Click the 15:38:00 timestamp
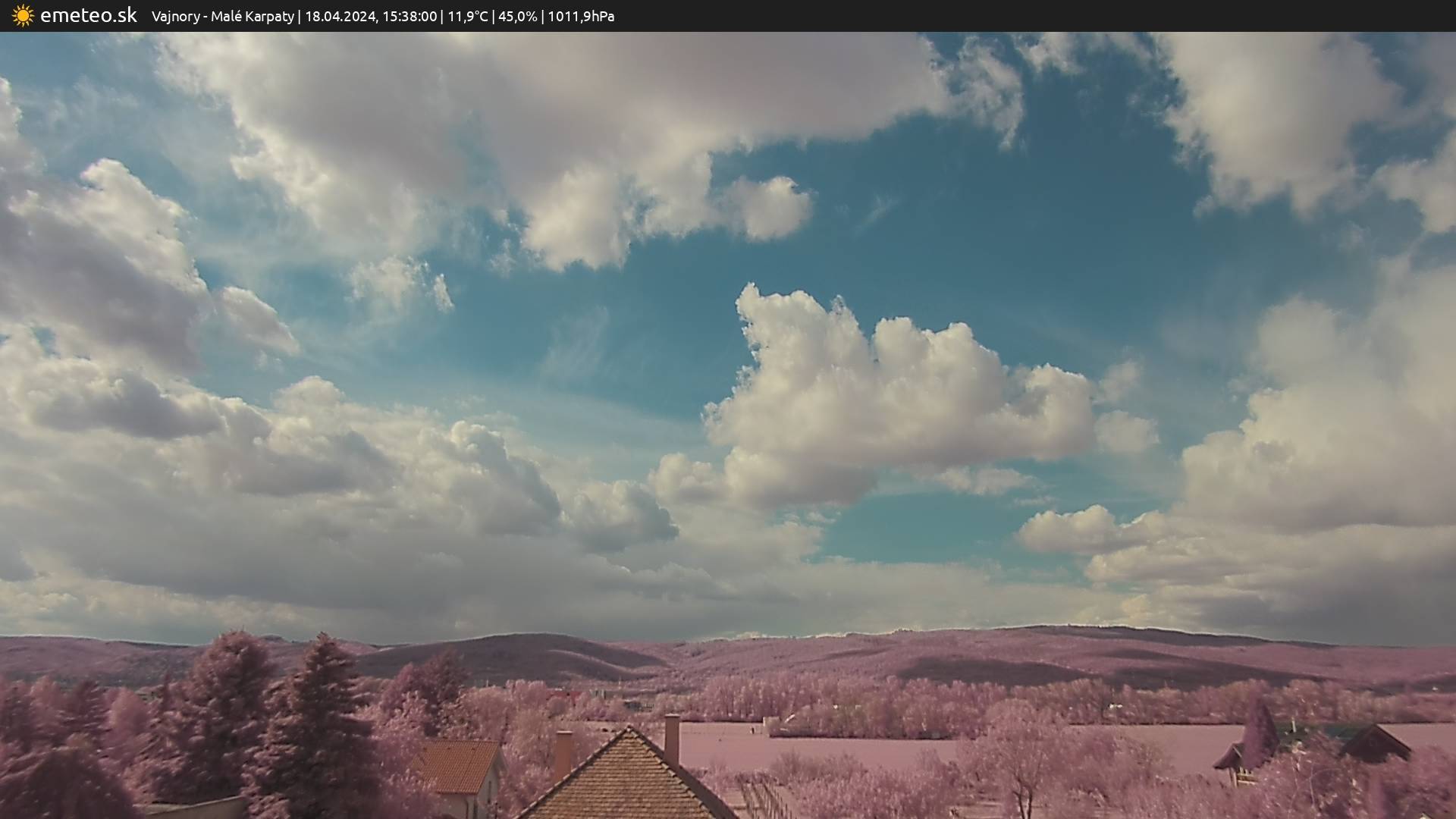Image resolution: width=1456 pixels, height=819 pixels. 409,17
